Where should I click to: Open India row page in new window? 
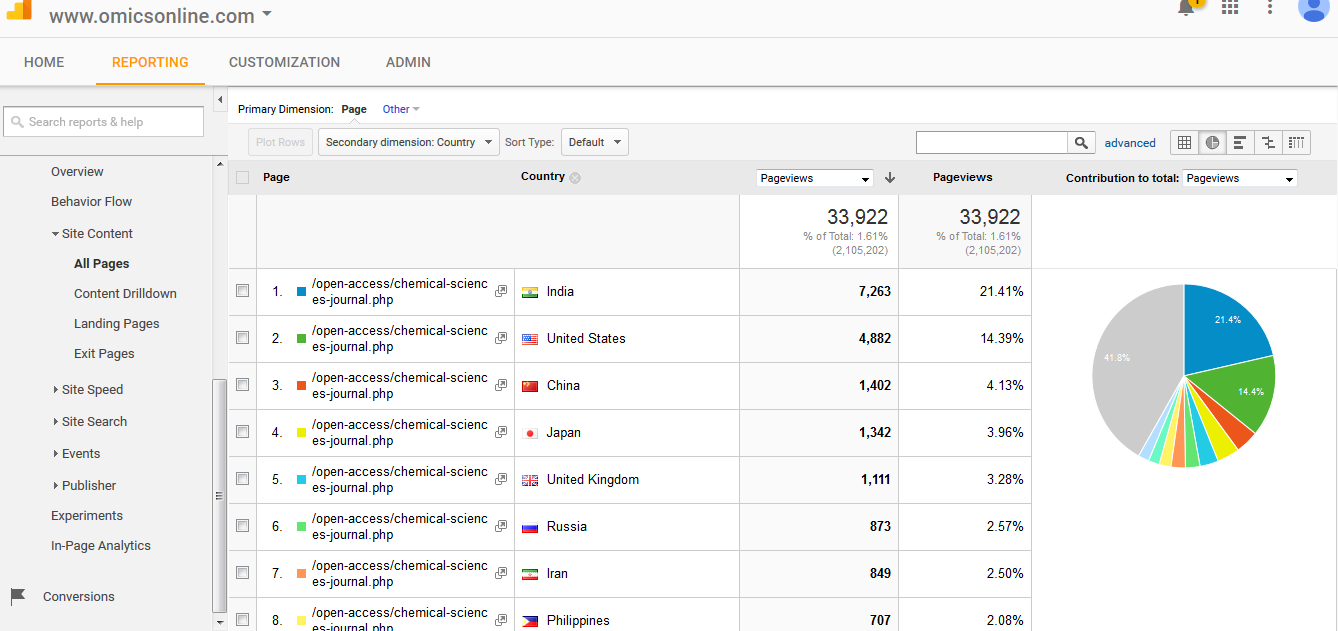pos(501,292)
